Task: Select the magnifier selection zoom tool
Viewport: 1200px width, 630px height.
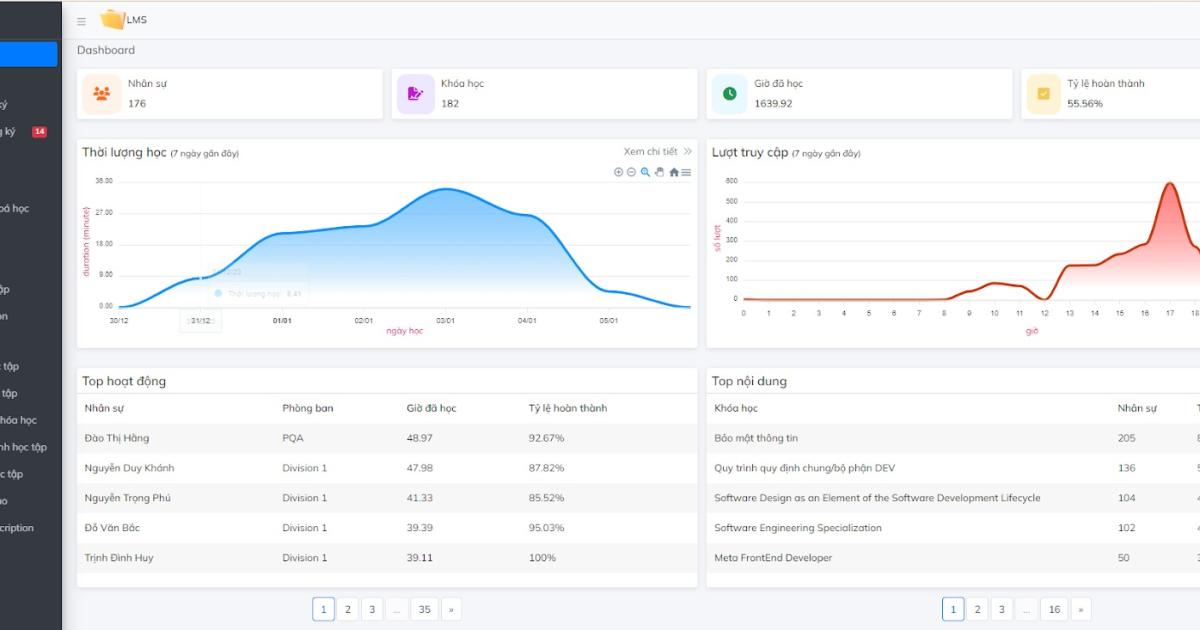Action: tap(645, 172)
